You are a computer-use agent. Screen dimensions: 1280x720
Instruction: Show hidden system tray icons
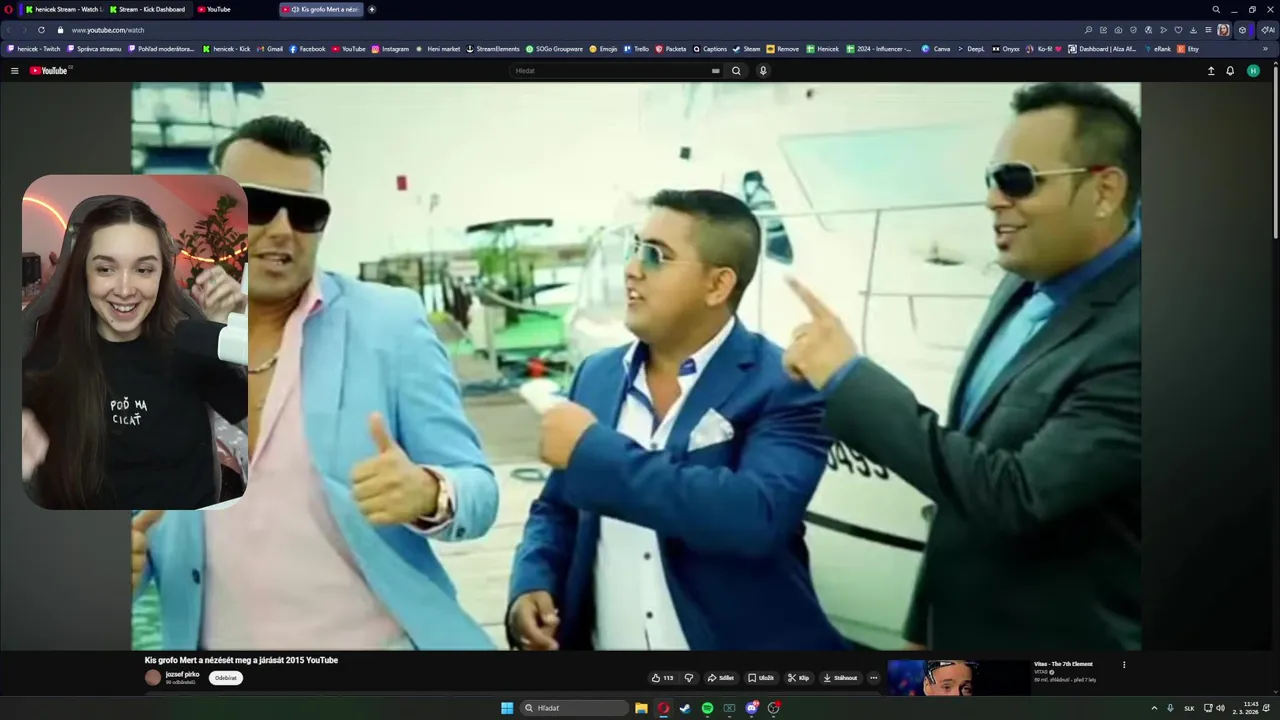[1154, 708]
